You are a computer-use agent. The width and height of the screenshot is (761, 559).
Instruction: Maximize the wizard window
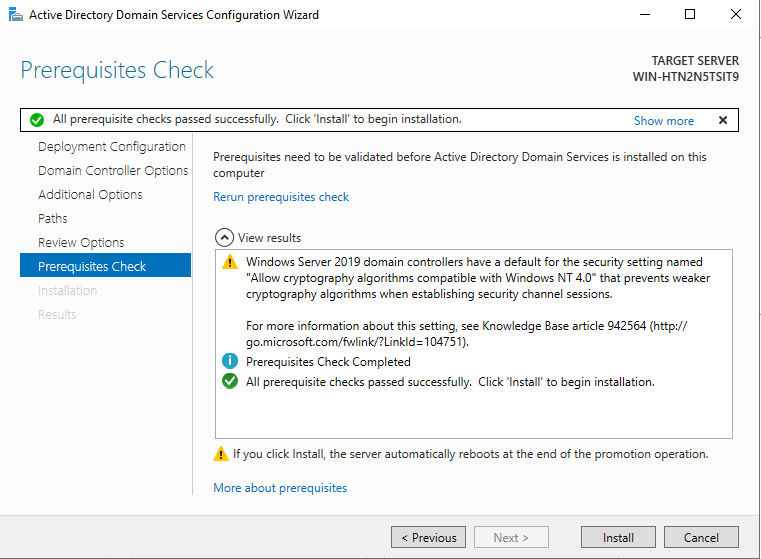point(690,15)
